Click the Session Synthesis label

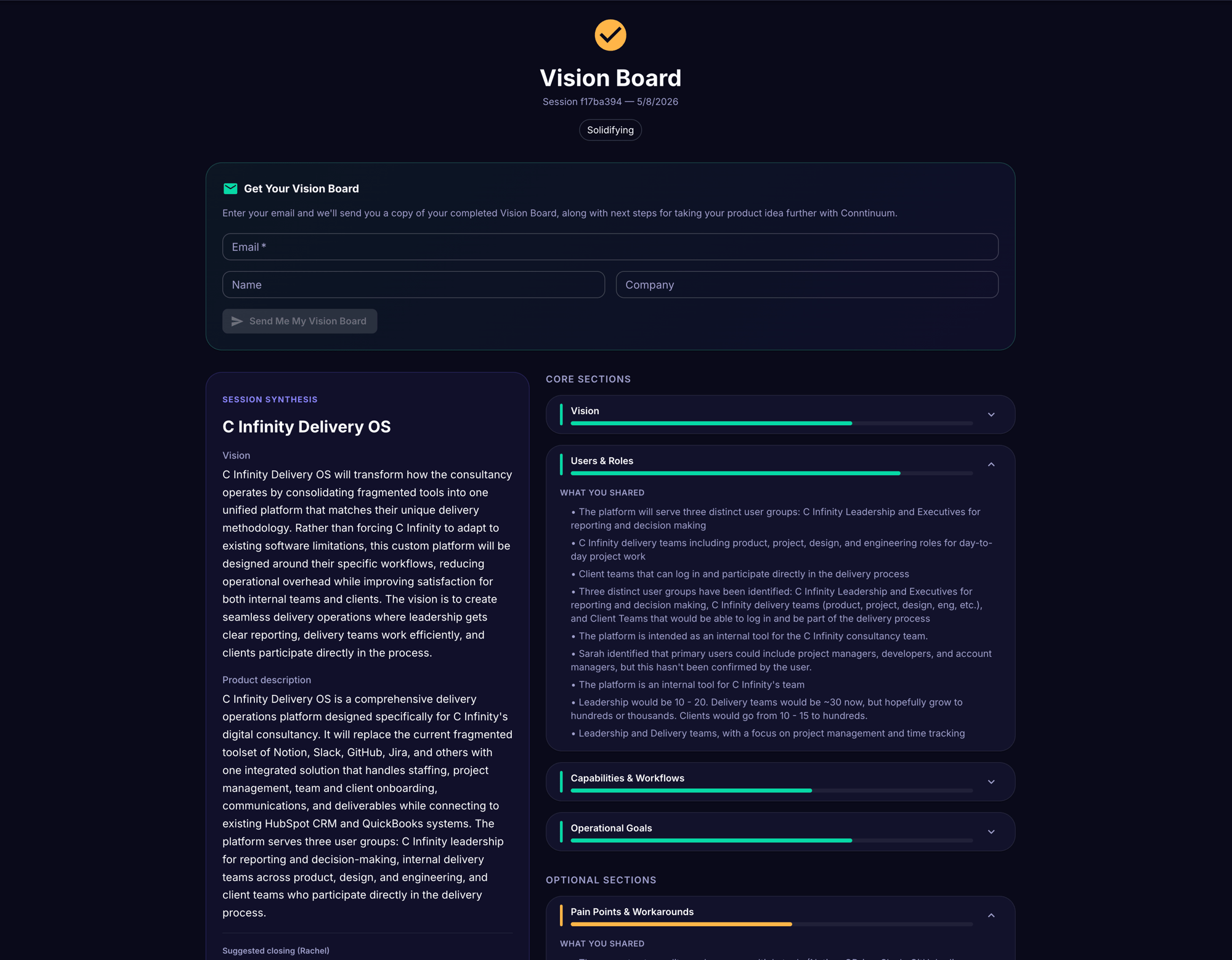pos(270,399)
